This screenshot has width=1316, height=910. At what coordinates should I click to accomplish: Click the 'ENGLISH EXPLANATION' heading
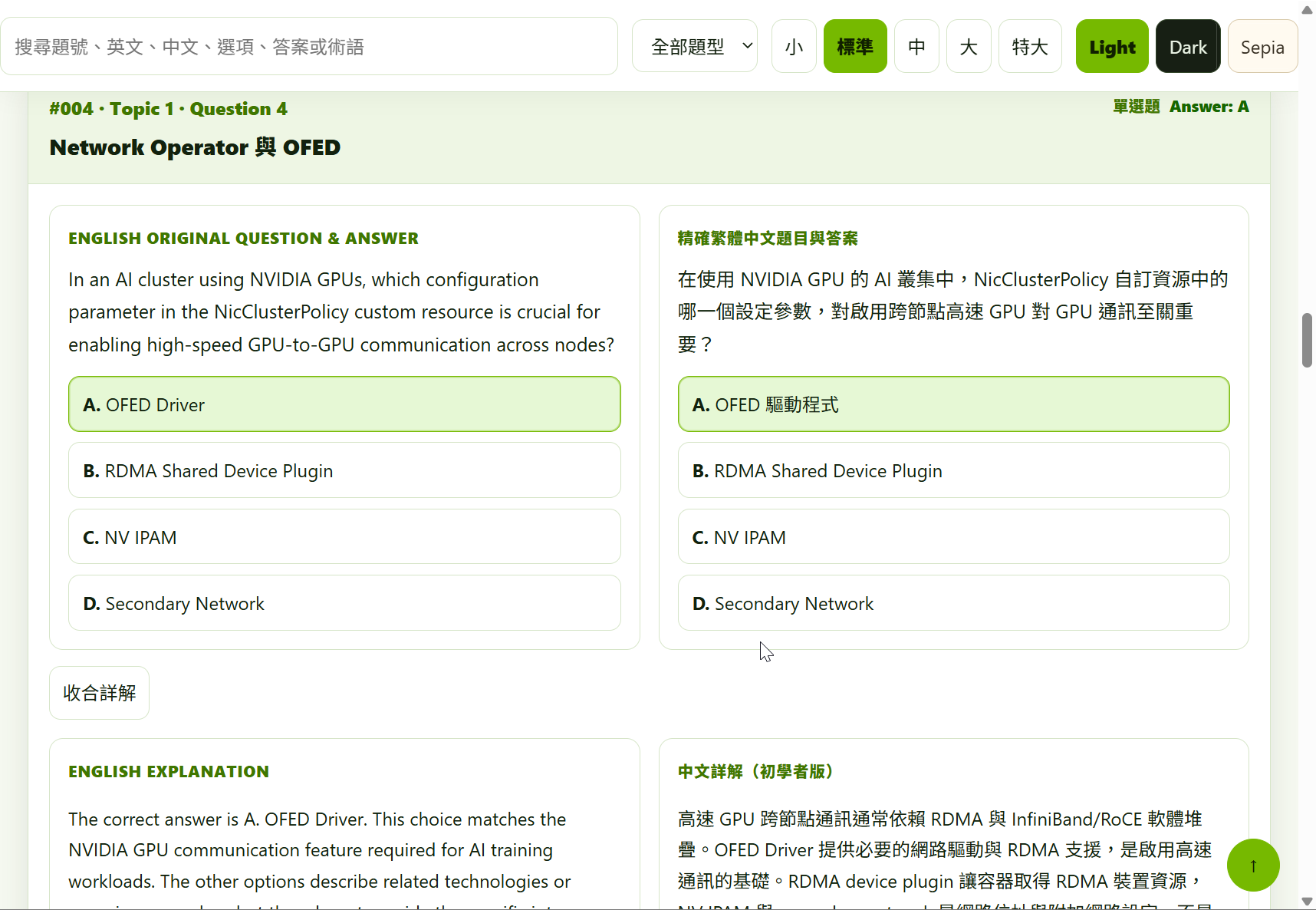(x=169, y=772)
